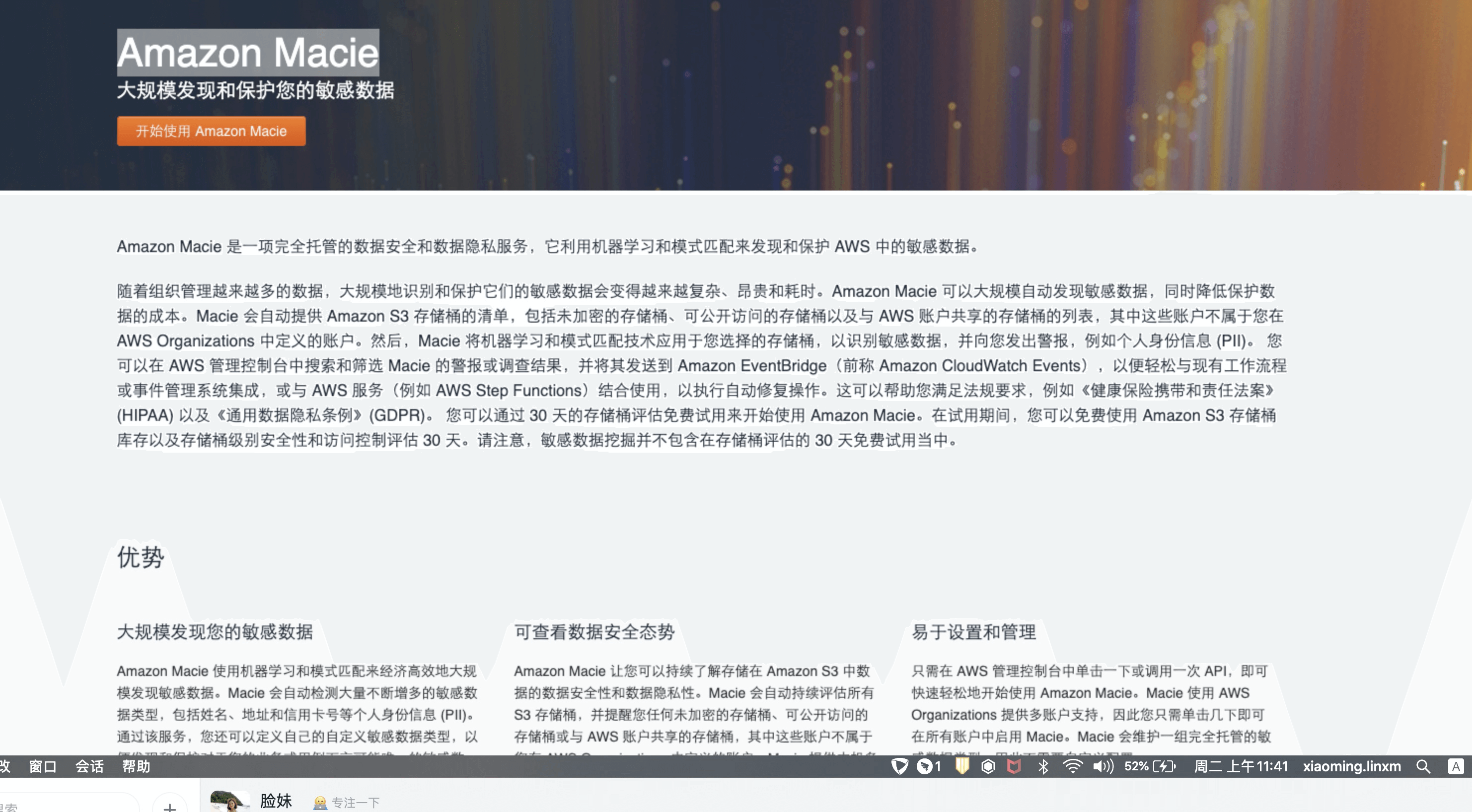Switch input source via the A icon
This screenshot has height=812, width=1472.
click(x=1456, y=766)
